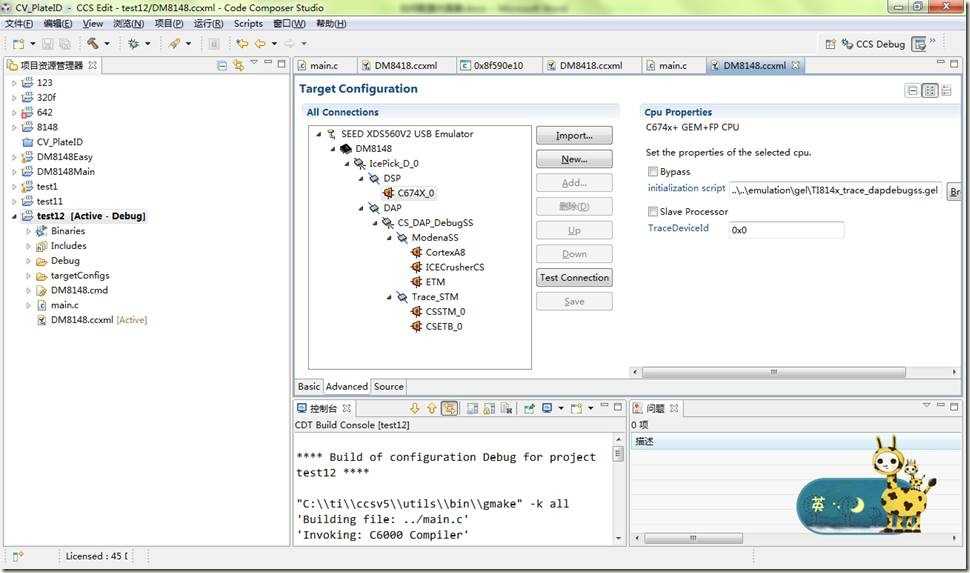Click the Save button in Target Configuration
970x573 pixels.
(574, 301)
